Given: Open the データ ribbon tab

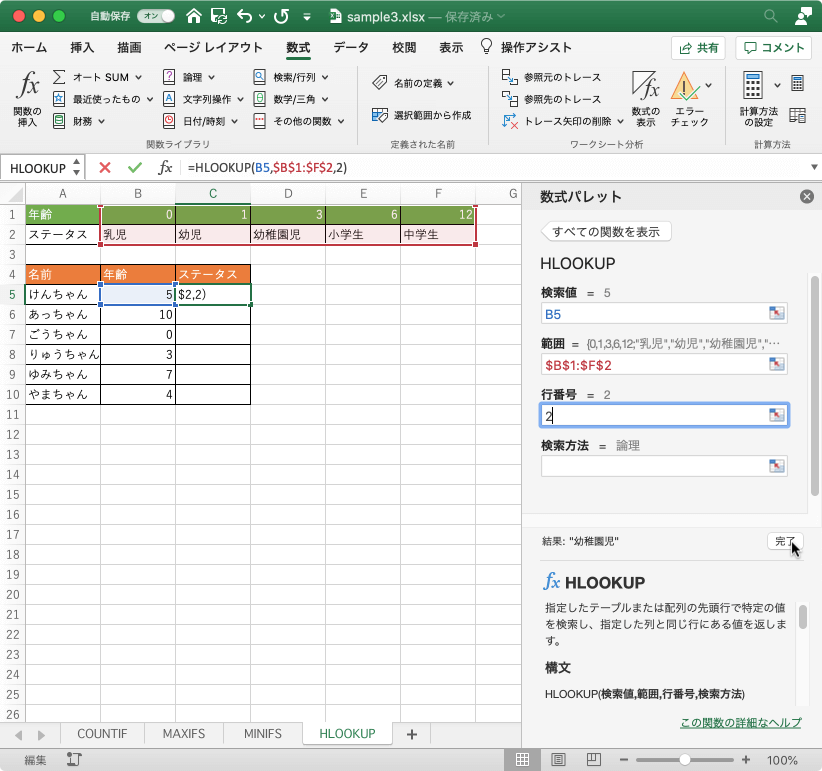Looking at the screenshot, I should pyautogui.click(x=351, y=48).
